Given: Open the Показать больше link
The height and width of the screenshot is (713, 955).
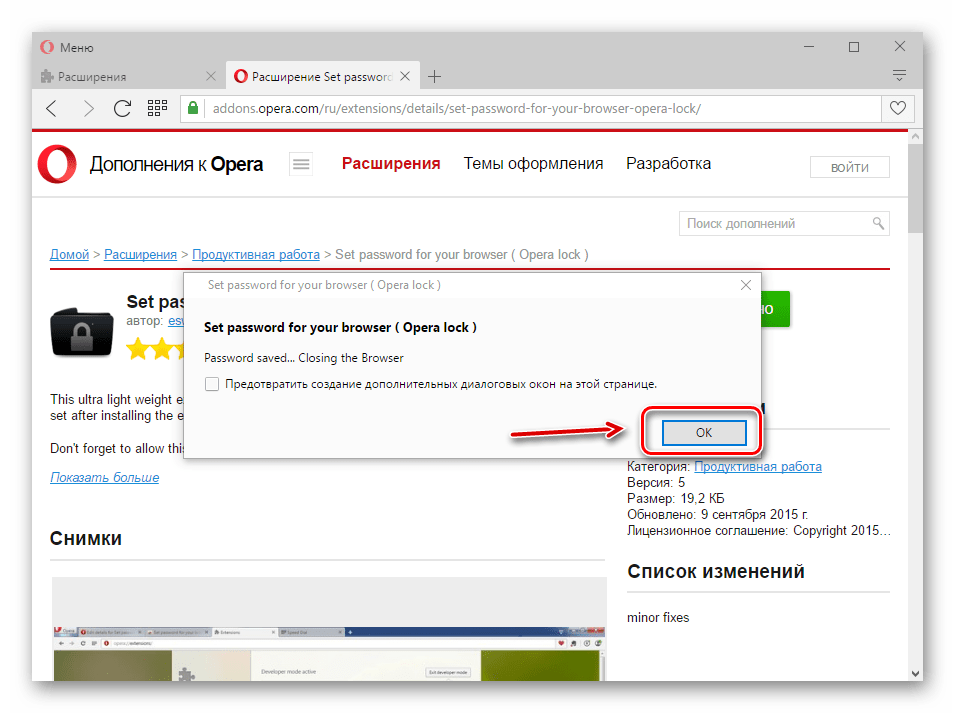Looking at the screenshot, I should (105, 477).
